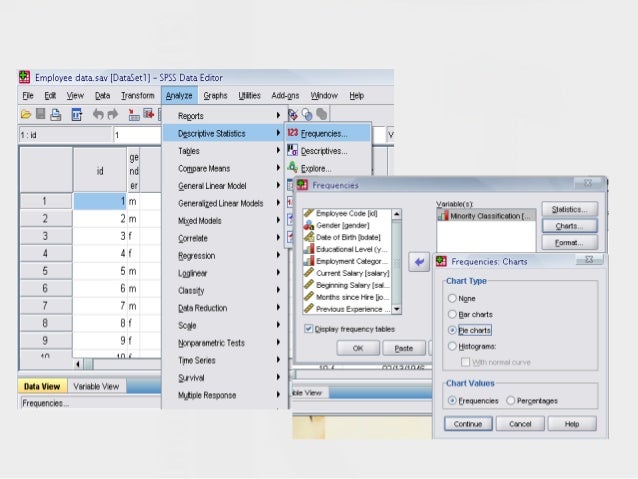Select the None chart type radio button
Image resolution: width=638 pixels, height=479 pixels.
pos(452,298)
